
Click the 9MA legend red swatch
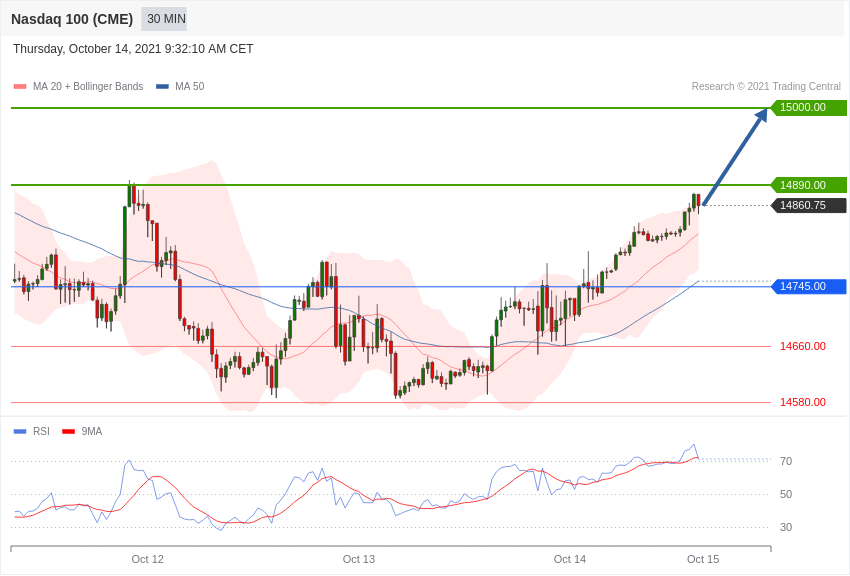coord(69,432)
